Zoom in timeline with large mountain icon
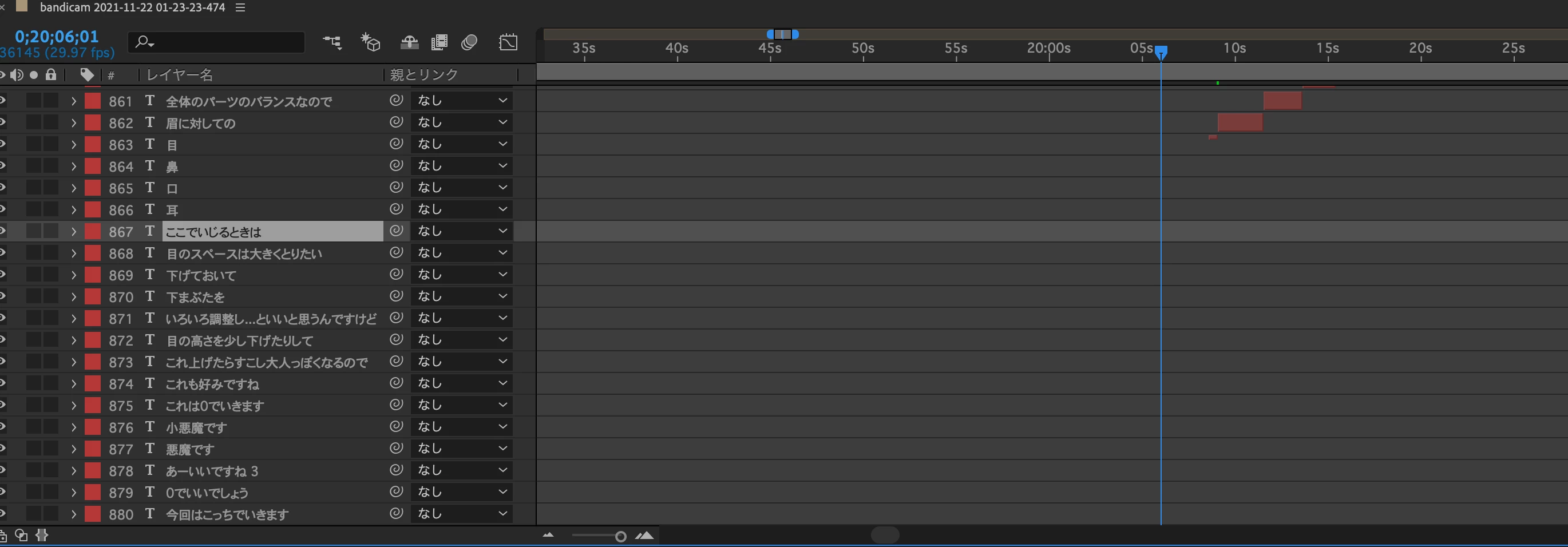Screen dimensions: 1568x547 644,536
